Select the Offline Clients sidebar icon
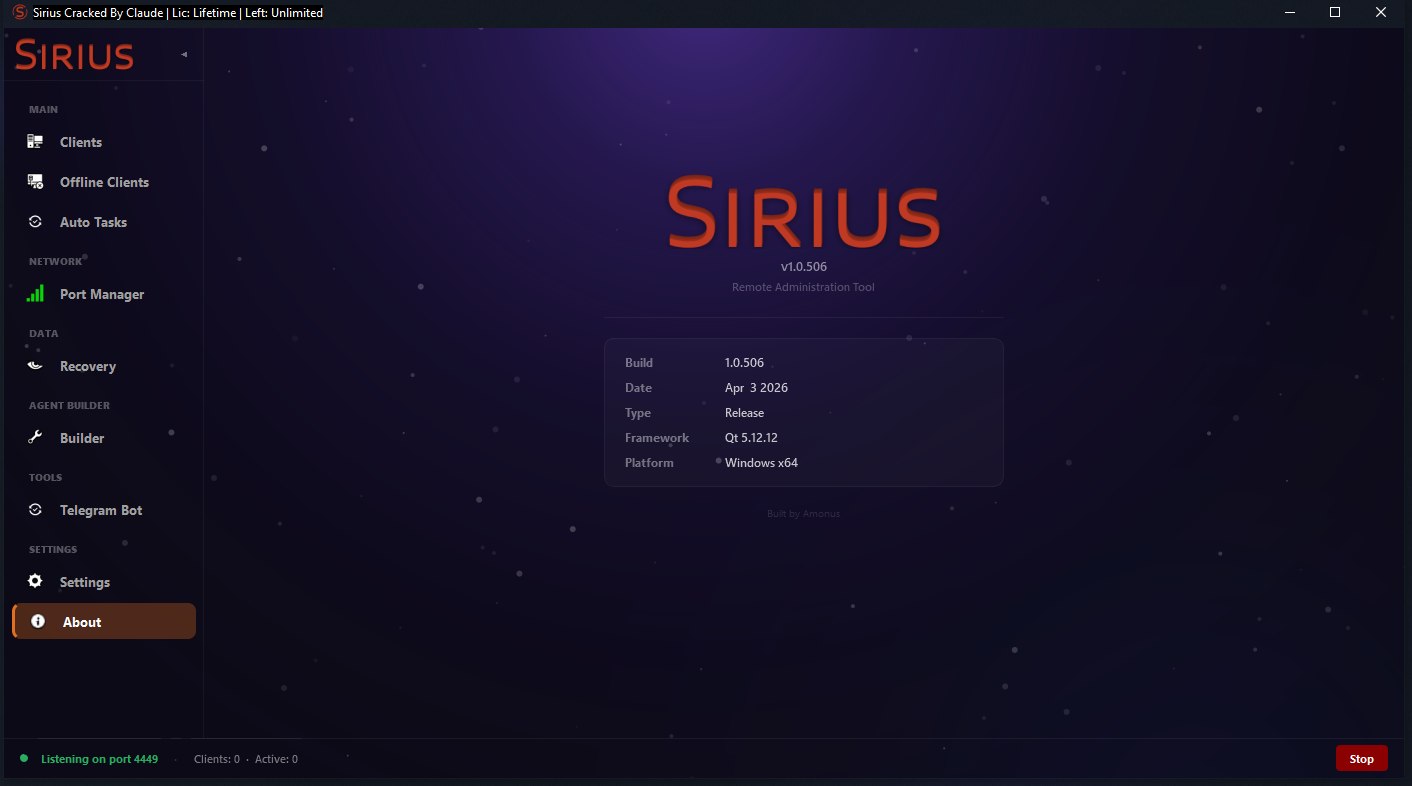This screenshot has height=786, width=1412. (x=35, y=182)
